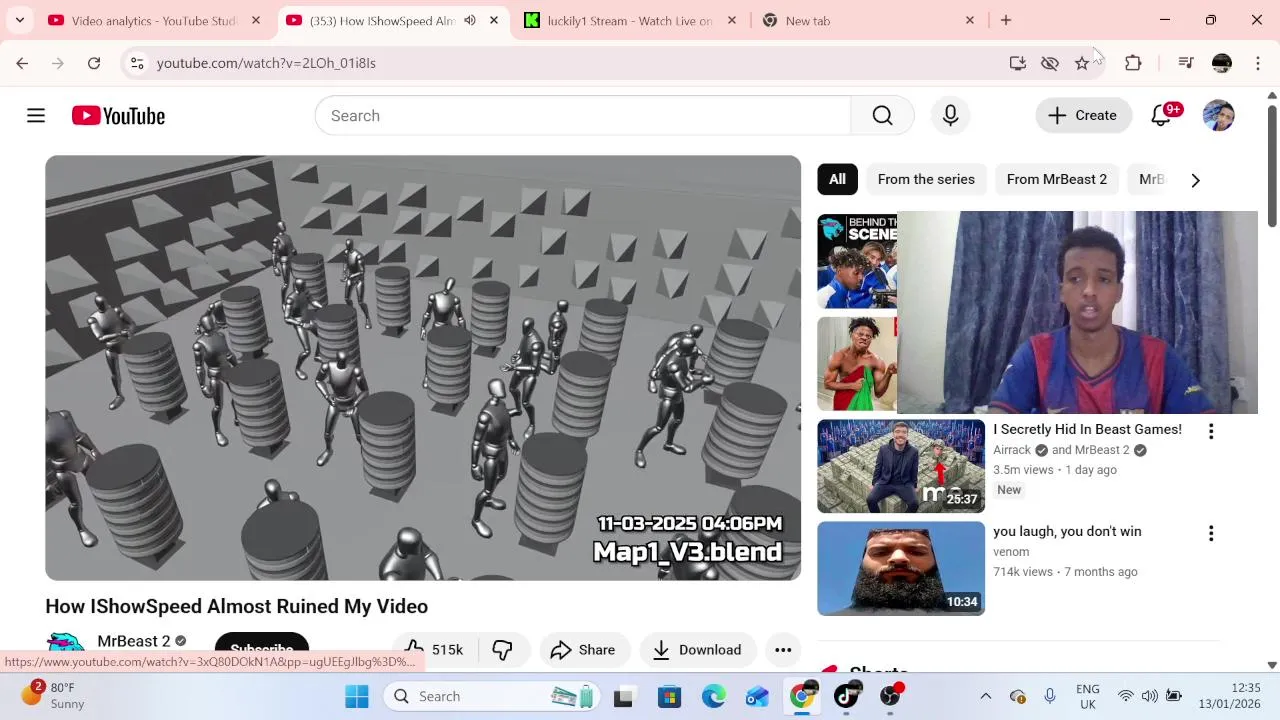
Task: Dislike the video with thumbs down
Action: [x=502, y=650]
